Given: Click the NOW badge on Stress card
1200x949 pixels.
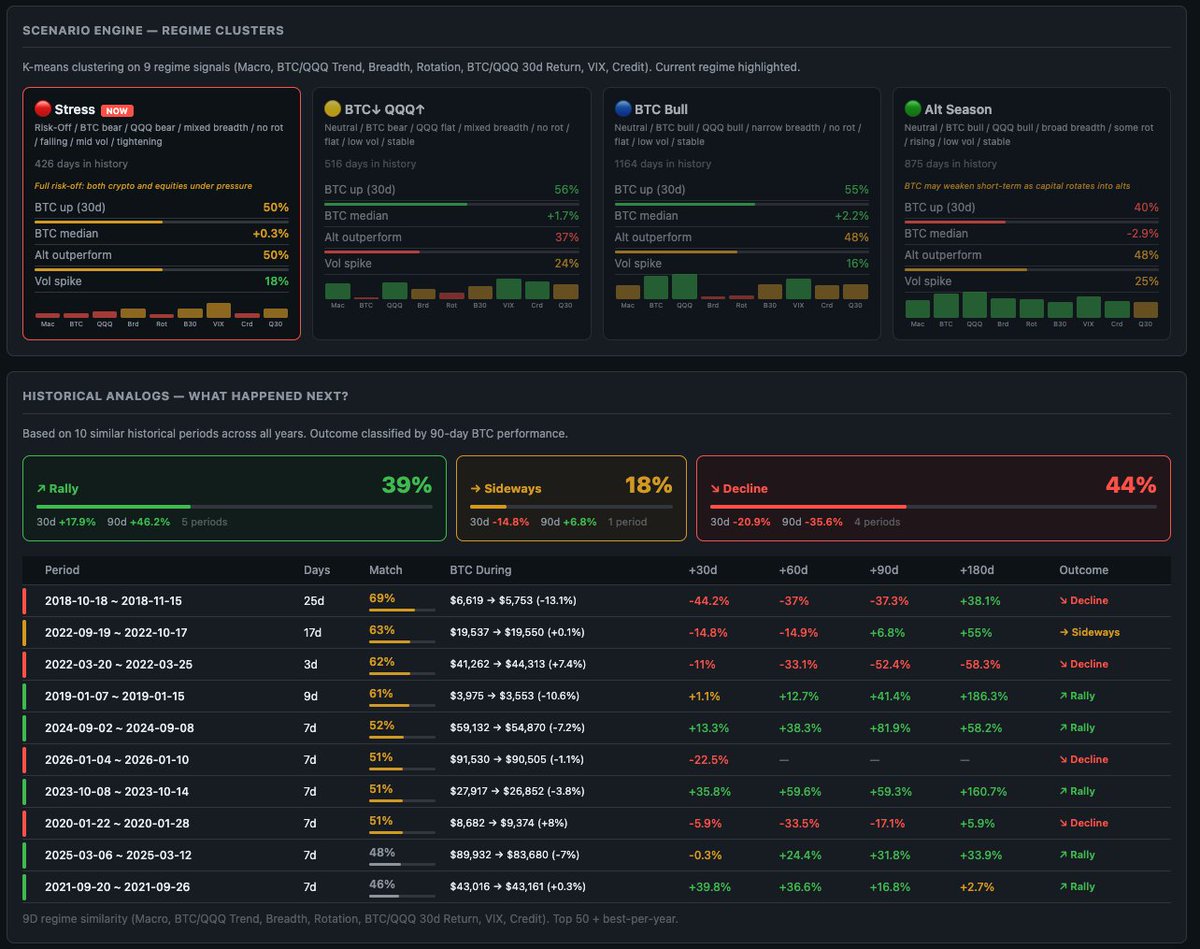Looking at the screenshot, I should point(117,110).
